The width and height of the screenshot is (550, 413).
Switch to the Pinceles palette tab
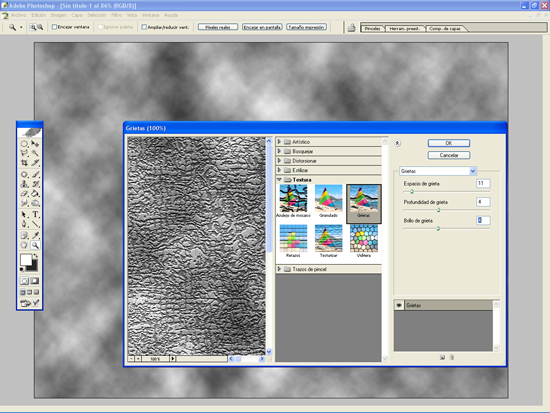click(373, 28)
